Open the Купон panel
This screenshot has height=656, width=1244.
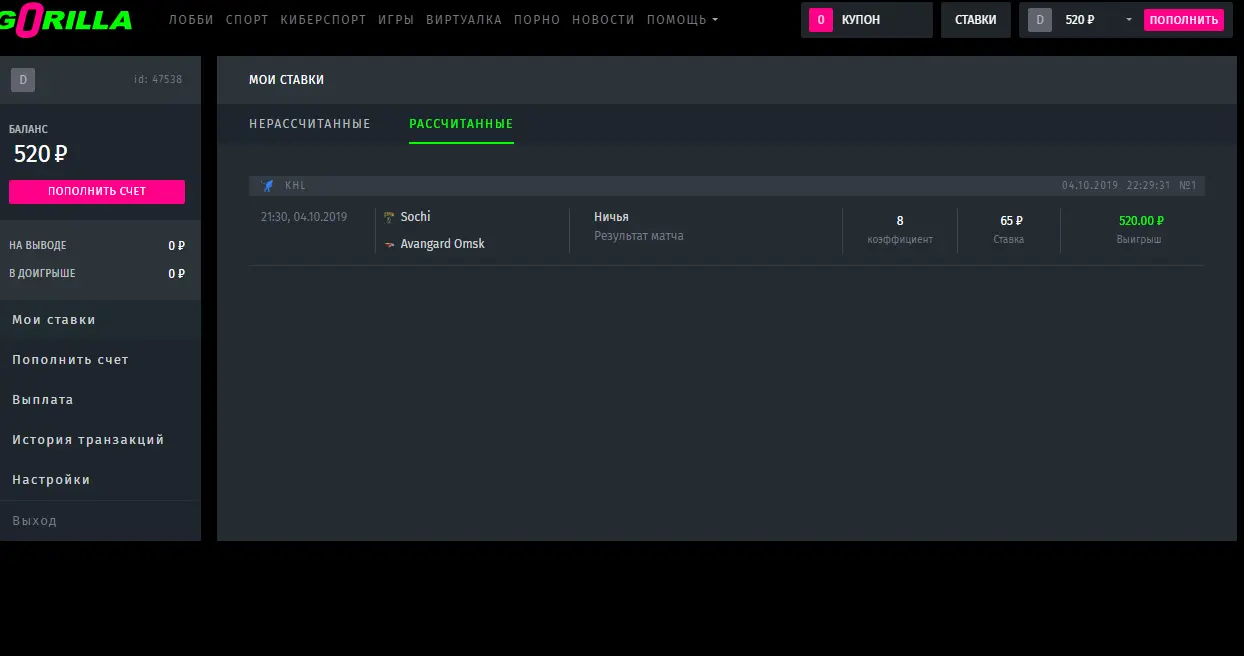point(866,20)
